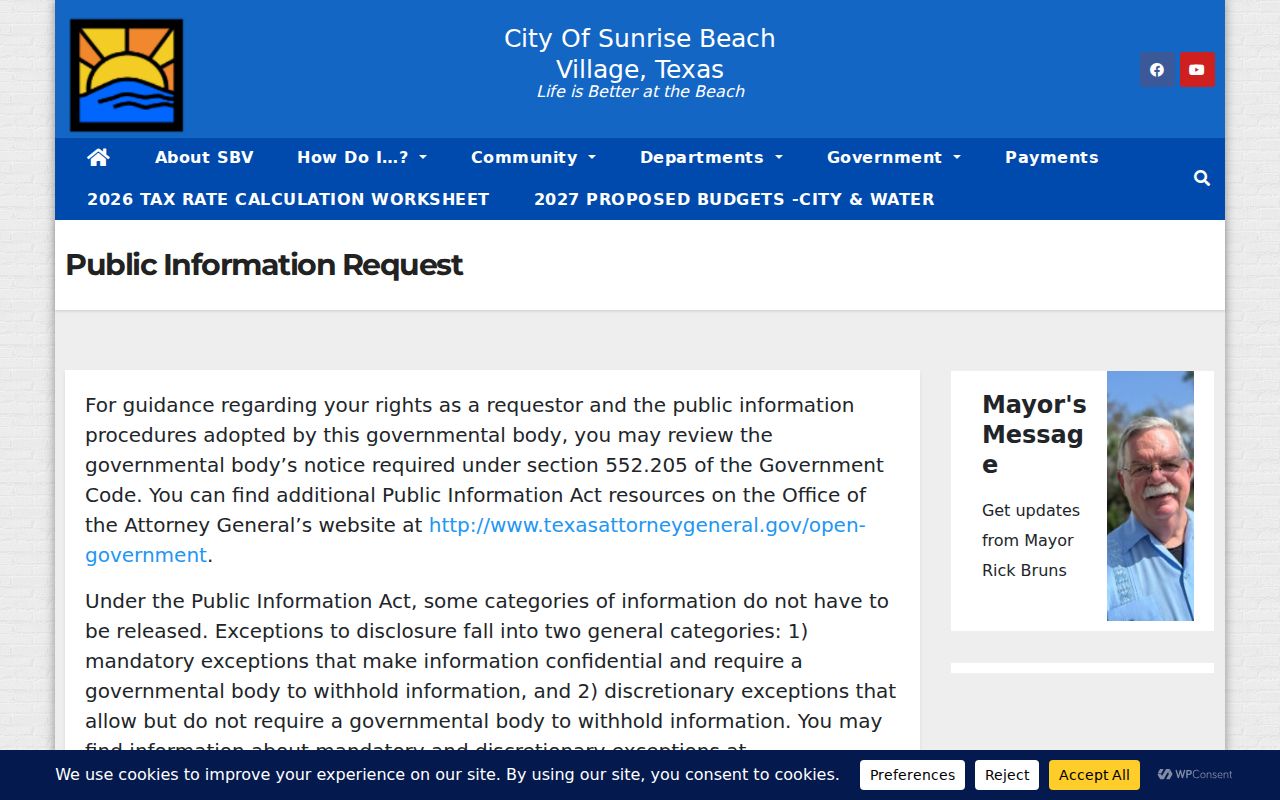Click the WPConsent logo in cookie bar
The width and height of the screenshot is (1280, 800).
coord(1195,775)
